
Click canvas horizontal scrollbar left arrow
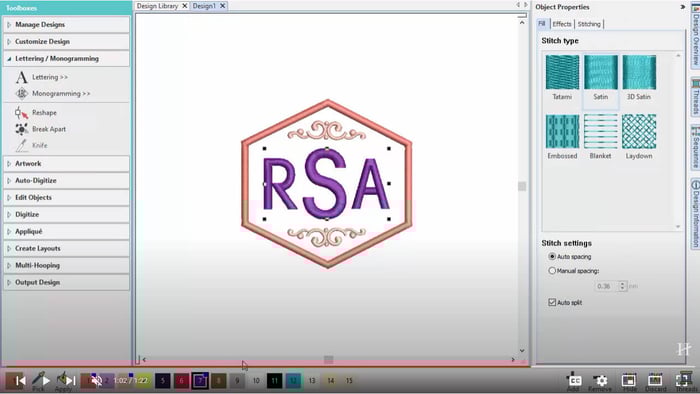tap(144, 359)
